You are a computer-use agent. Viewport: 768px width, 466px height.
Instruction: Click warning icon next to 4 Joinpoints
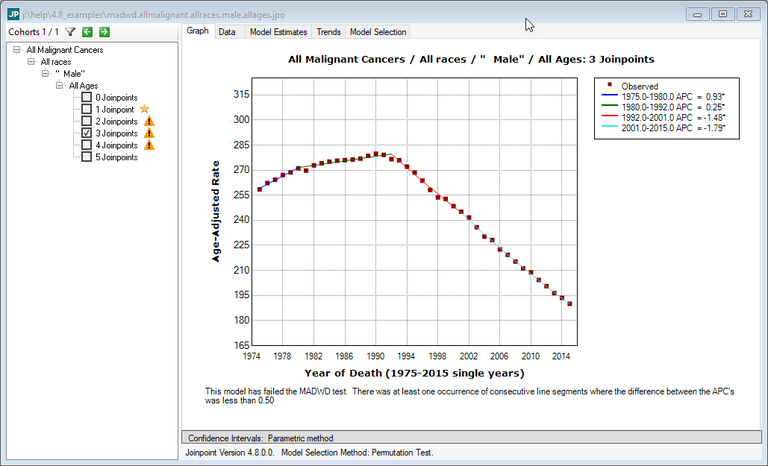[x=149, y=144]
